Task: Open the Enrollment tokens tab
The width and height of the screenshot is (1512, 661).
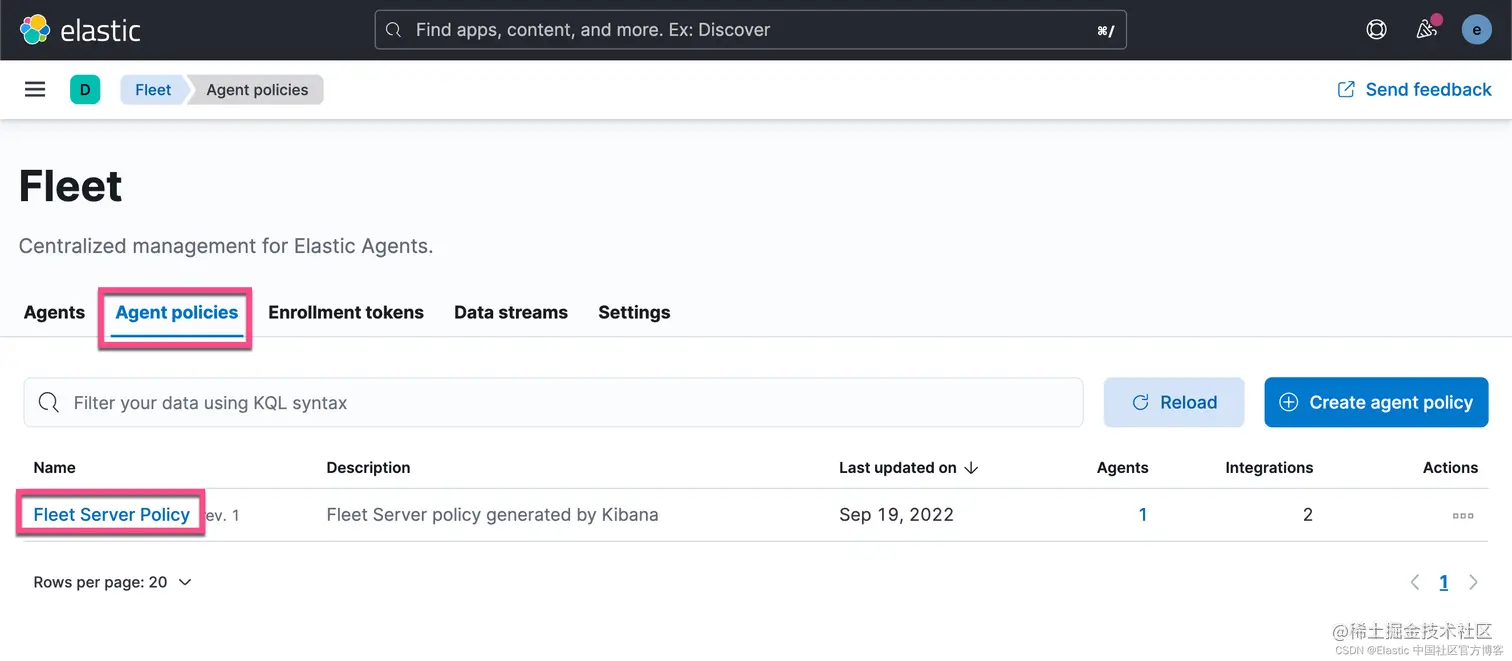Action: coord(346,313)
